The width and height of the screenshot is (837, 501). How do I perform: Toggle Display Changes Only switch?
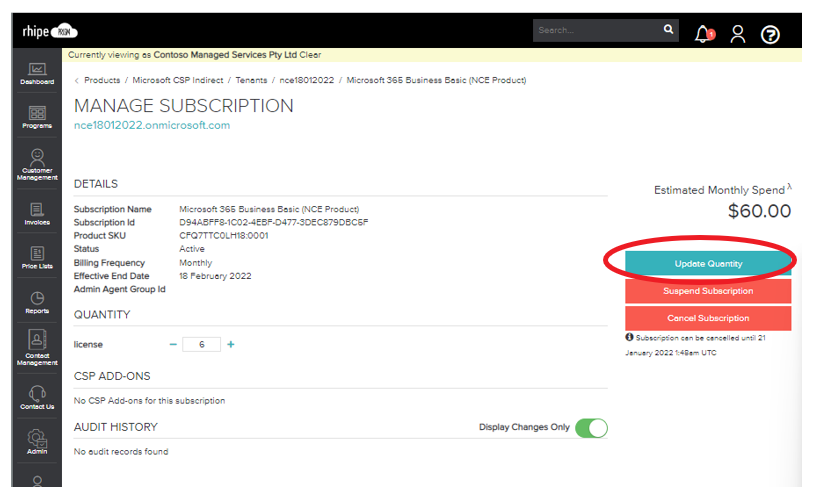pos(591,428)
